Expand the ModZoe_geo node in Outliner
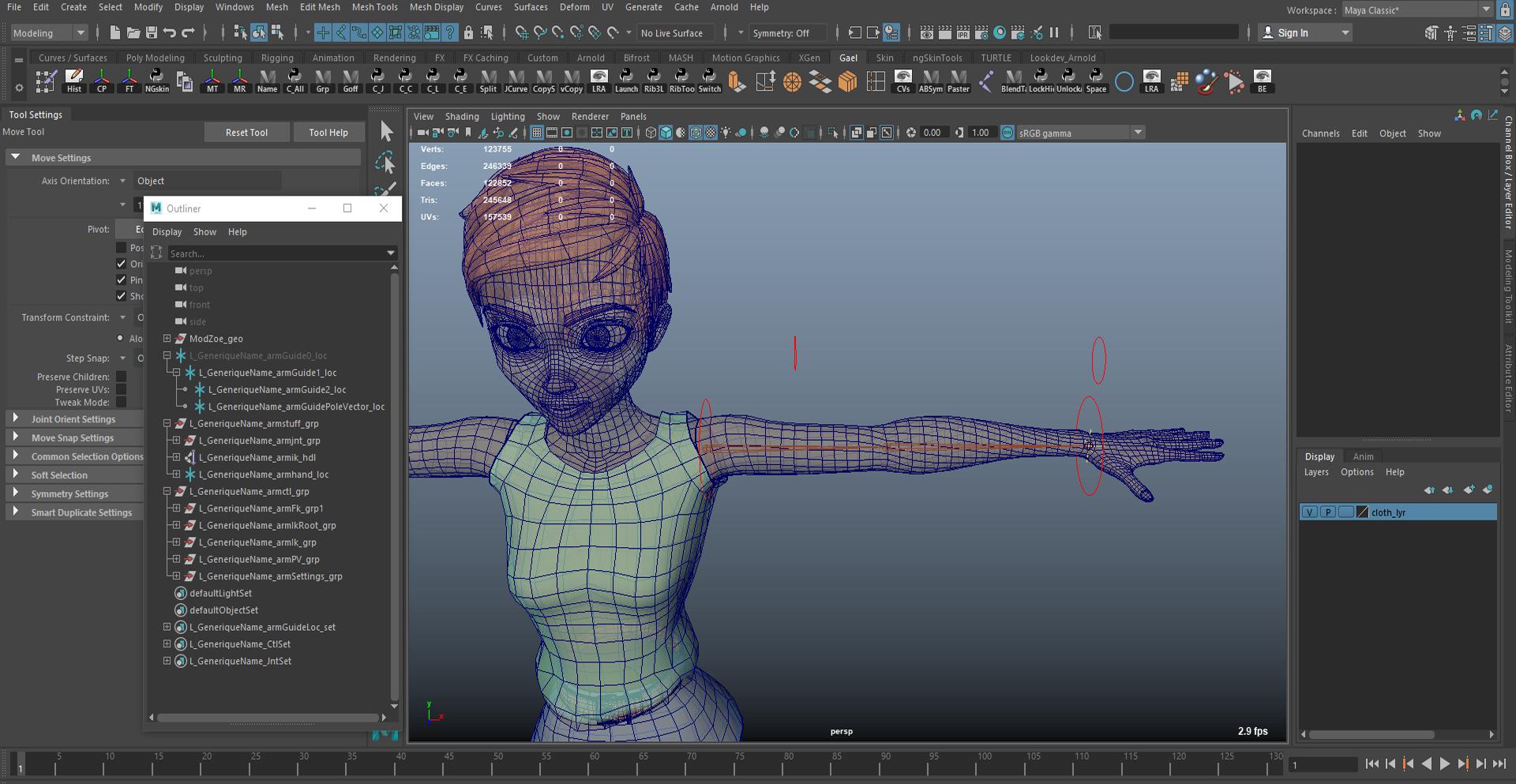Viewport: 1516px width, 784px height. [167, 339]
